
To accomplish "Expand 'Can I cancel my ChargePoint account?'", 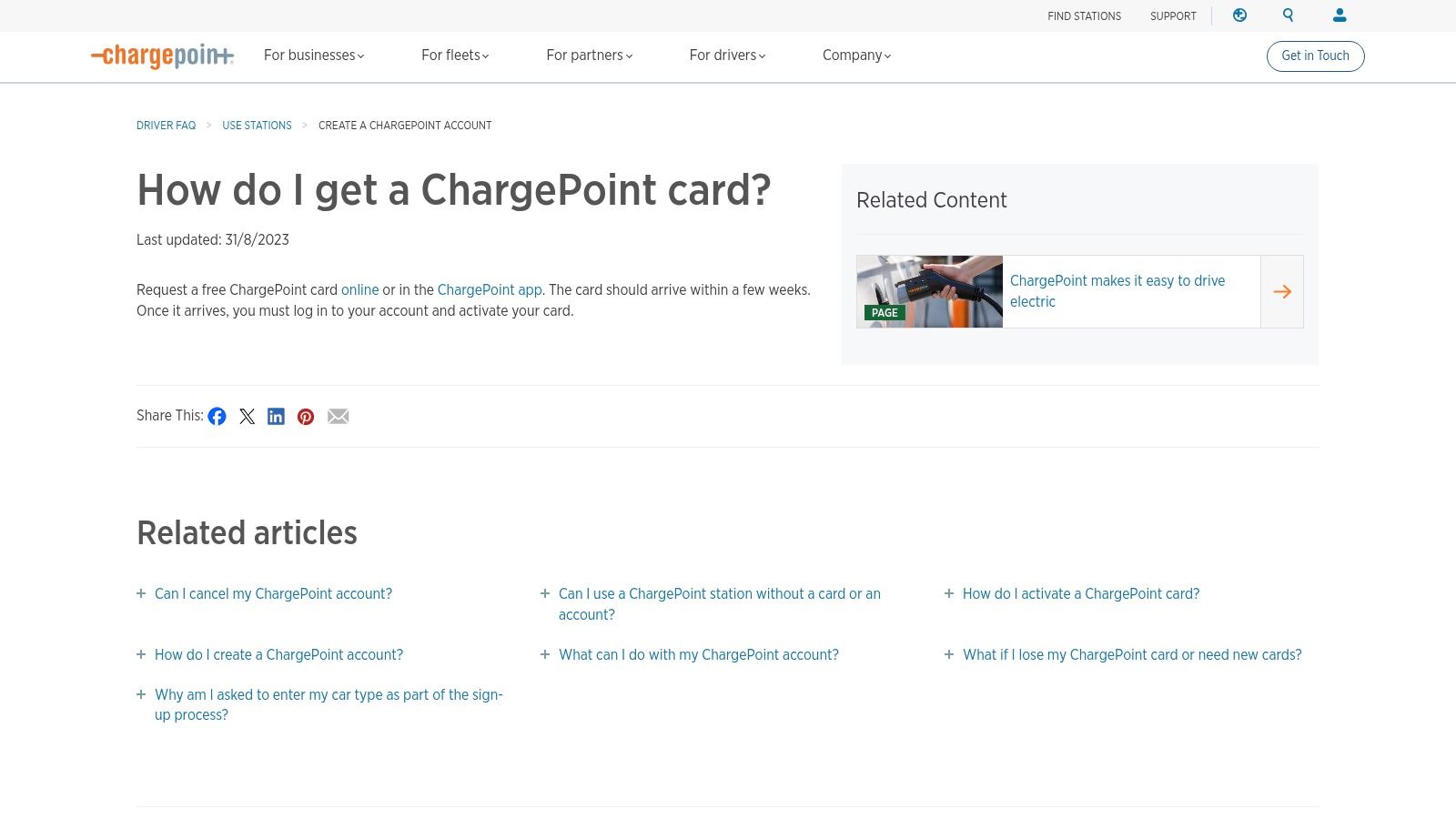I will point(273,593).
